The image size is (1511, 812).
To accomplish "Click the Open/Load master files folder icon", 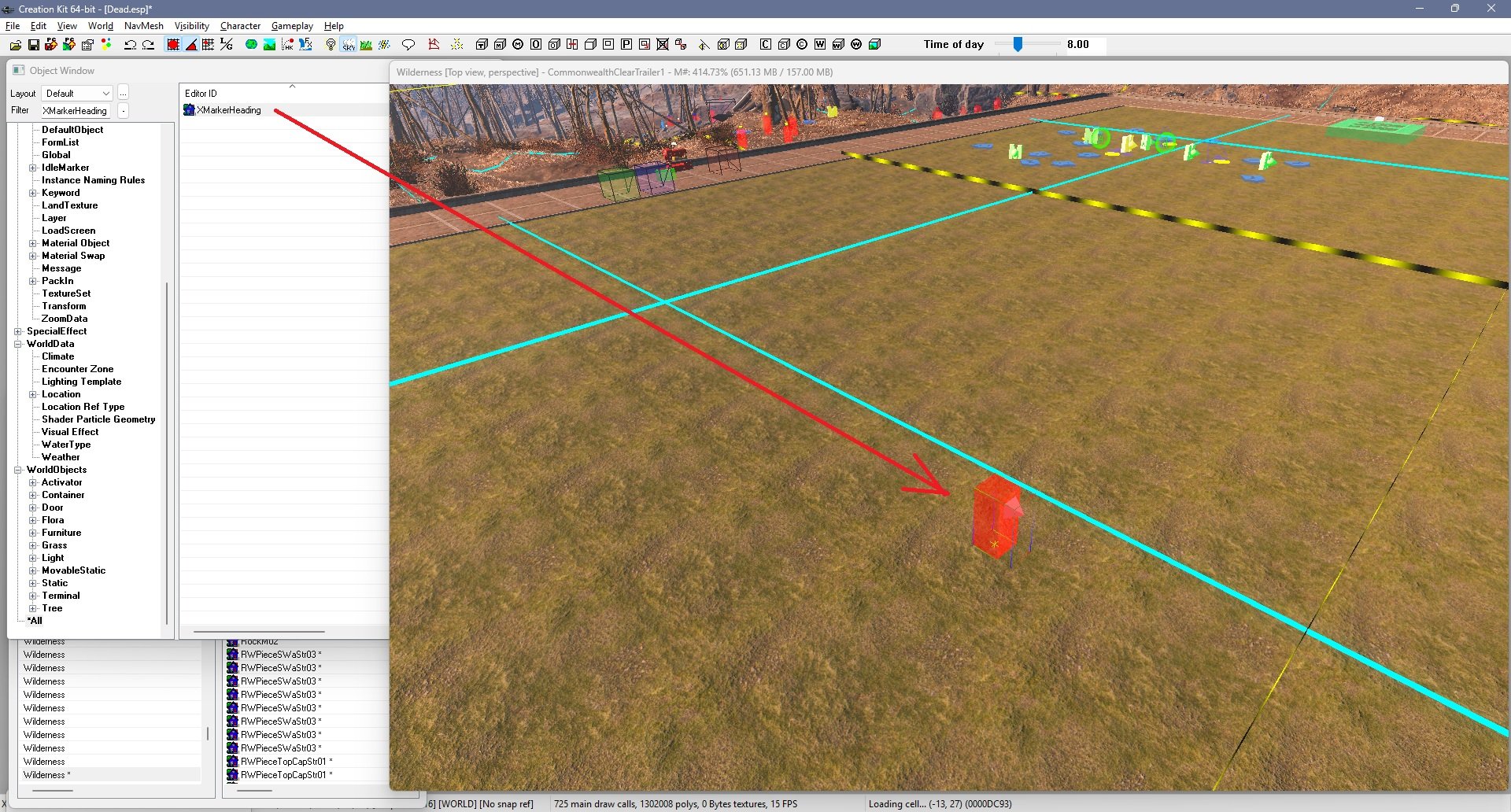I will [16, 45].
